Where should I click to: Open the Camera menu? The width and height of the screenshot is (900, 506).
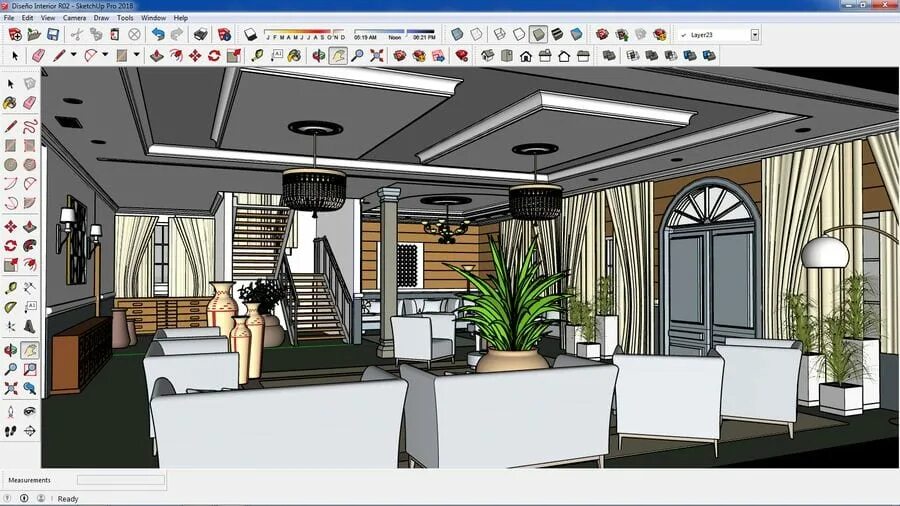[x=74, y=18]
